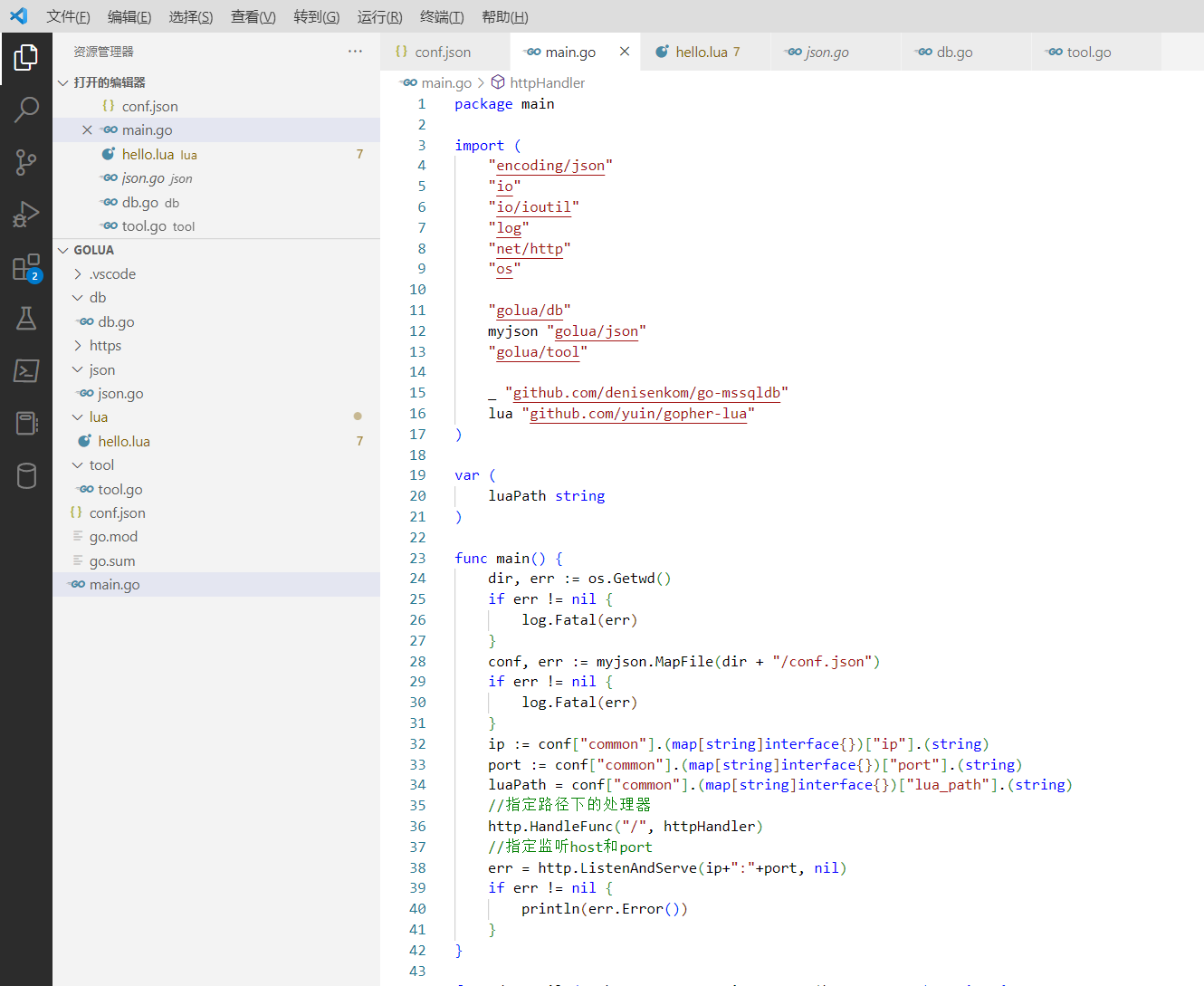Open tool.go from open editors list
This screenshot has width=1204, height=986.
[216, 226]
